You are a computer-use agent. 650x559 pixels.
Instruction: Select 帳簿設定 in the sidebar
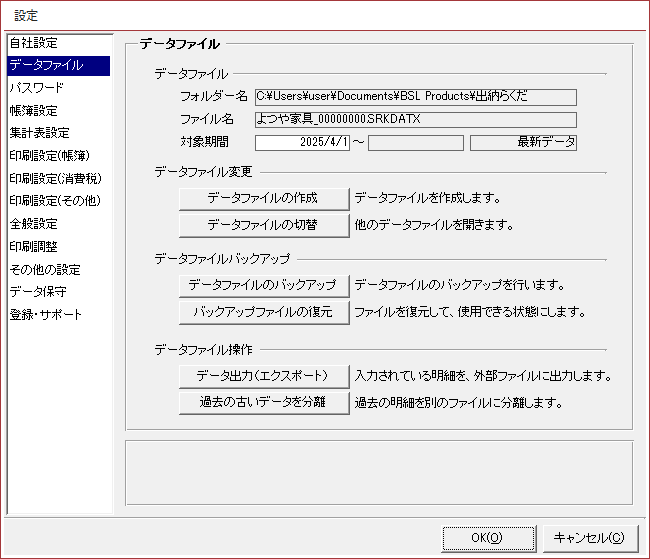click(x=34, y=111)
